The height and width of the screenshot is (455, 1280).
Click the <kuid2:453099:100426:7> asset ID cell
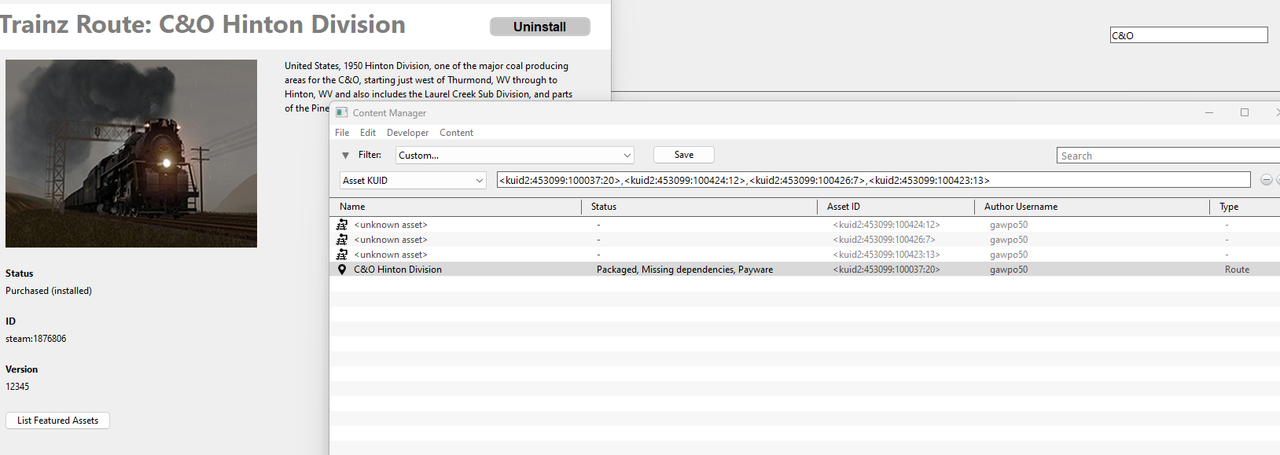pos(883,240)
